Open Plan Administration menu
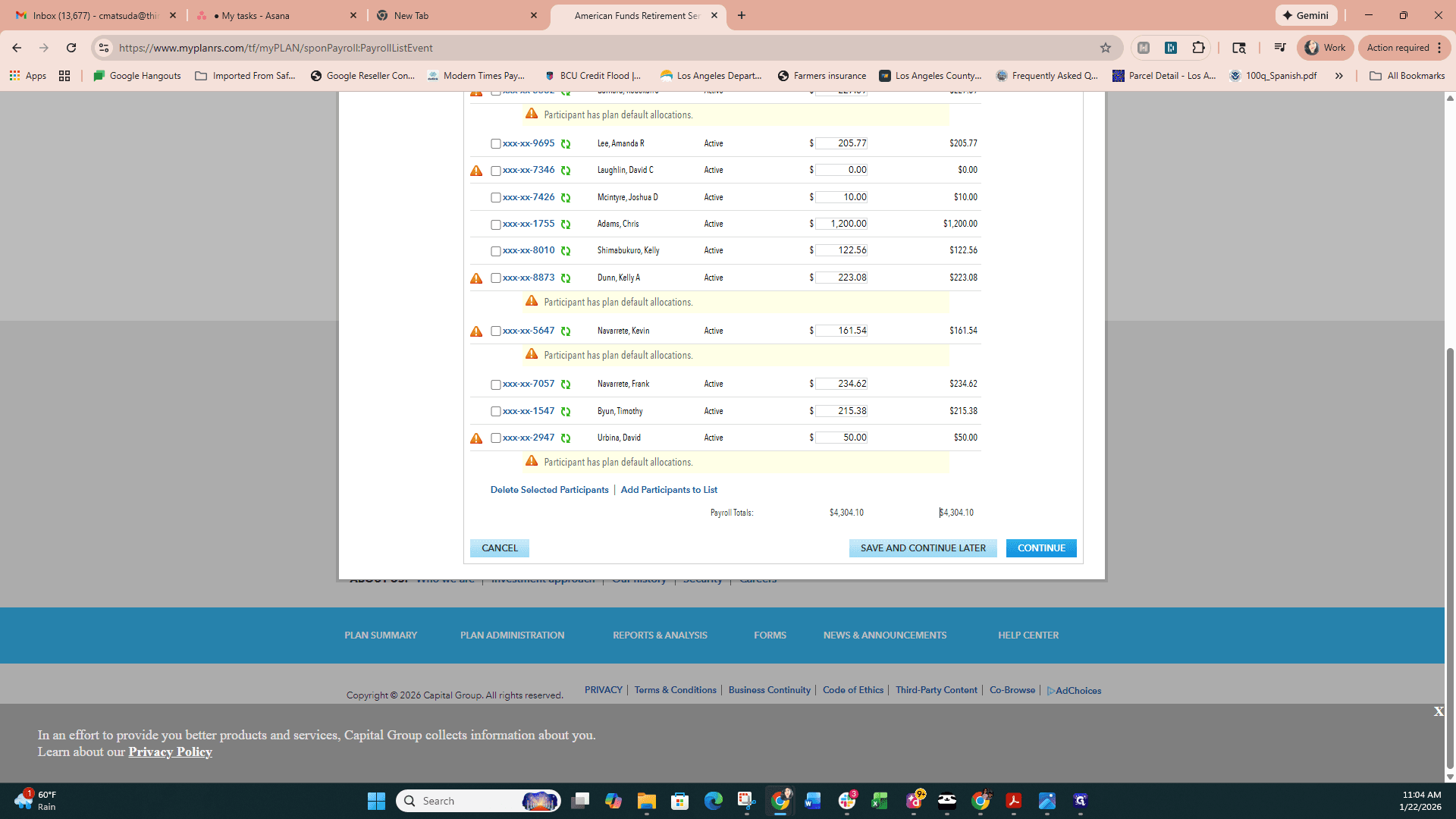Image resolution: width=1456 pixels, height=819 pixels. pyautogui.click(x=512, y=635)
